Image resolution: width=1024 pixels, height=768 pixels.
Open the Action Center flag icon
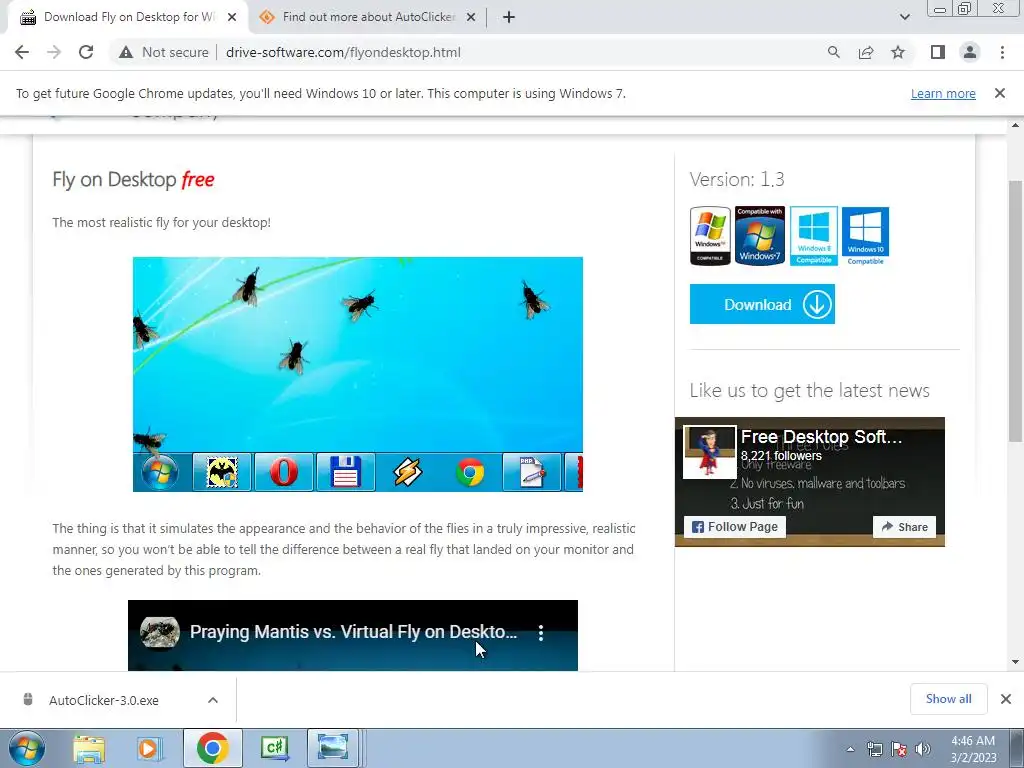899,749
